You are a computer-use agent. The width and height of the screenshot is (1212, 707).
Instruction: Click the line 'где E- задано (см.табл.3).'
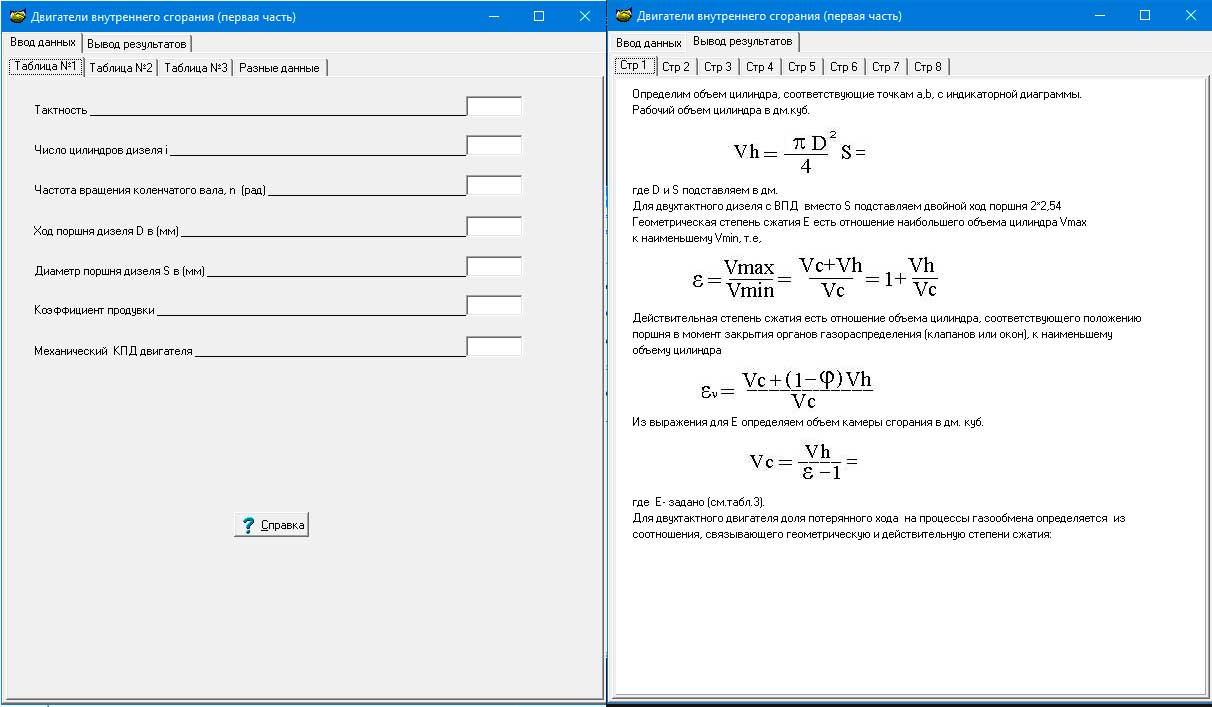(x=699, y=502)
